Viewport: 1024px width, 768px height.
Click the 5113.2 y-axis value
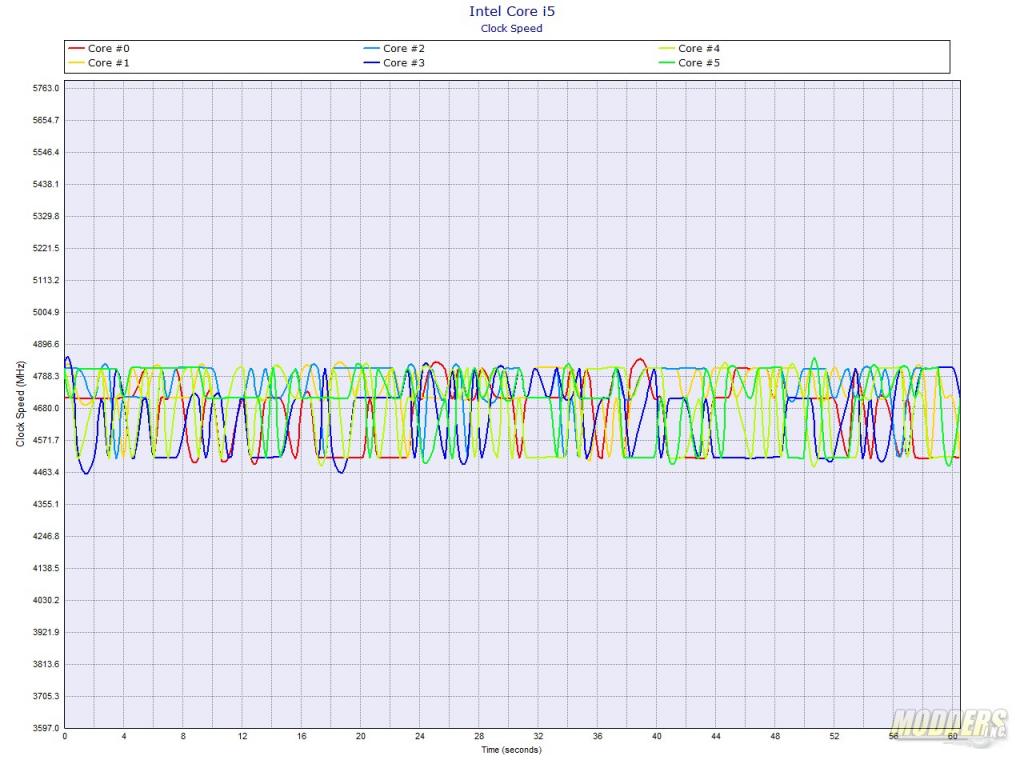coord(46,280)
